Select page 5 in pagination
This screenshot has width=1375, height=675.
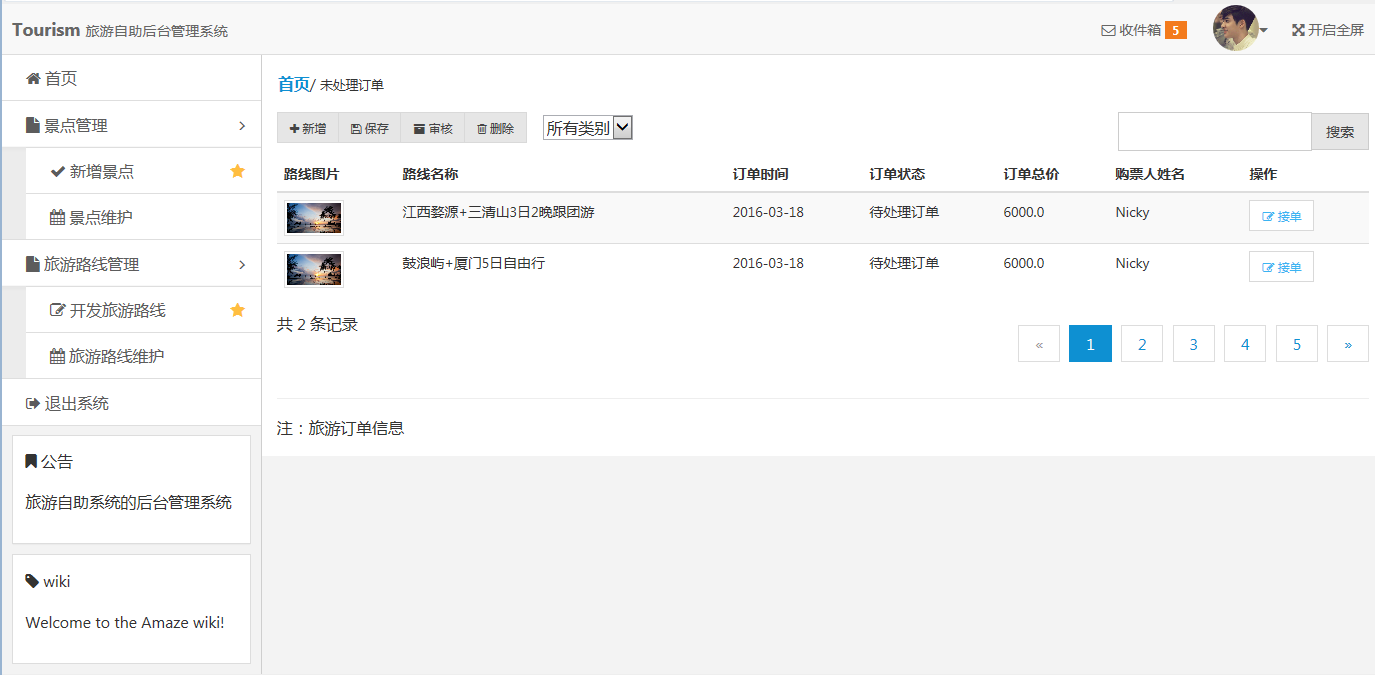[1297, 344]
